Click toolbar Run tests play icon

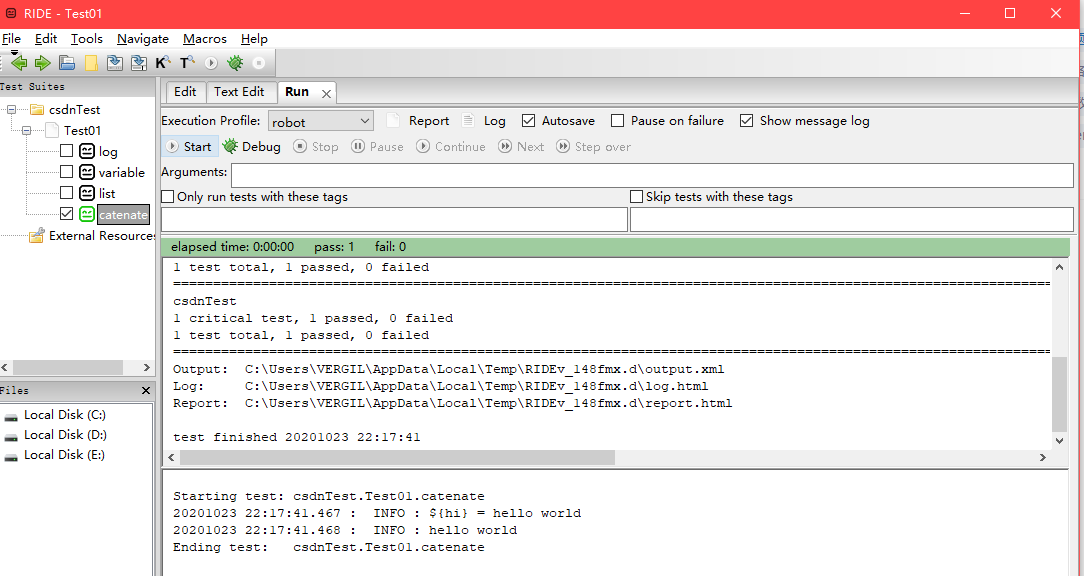(211, 64)
